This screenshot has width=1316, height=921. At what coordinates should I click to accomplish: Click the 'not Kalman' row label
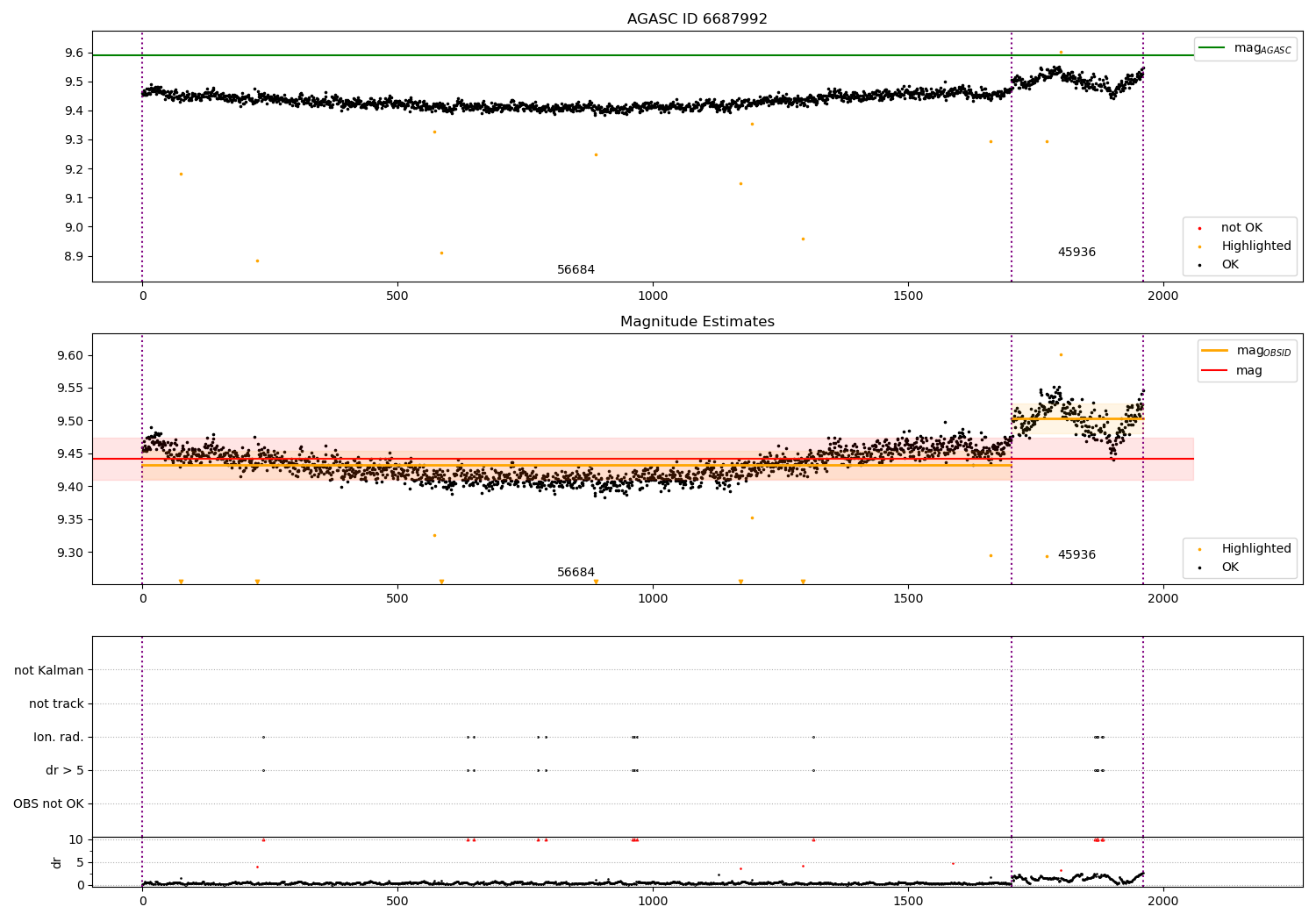(49, 671)
